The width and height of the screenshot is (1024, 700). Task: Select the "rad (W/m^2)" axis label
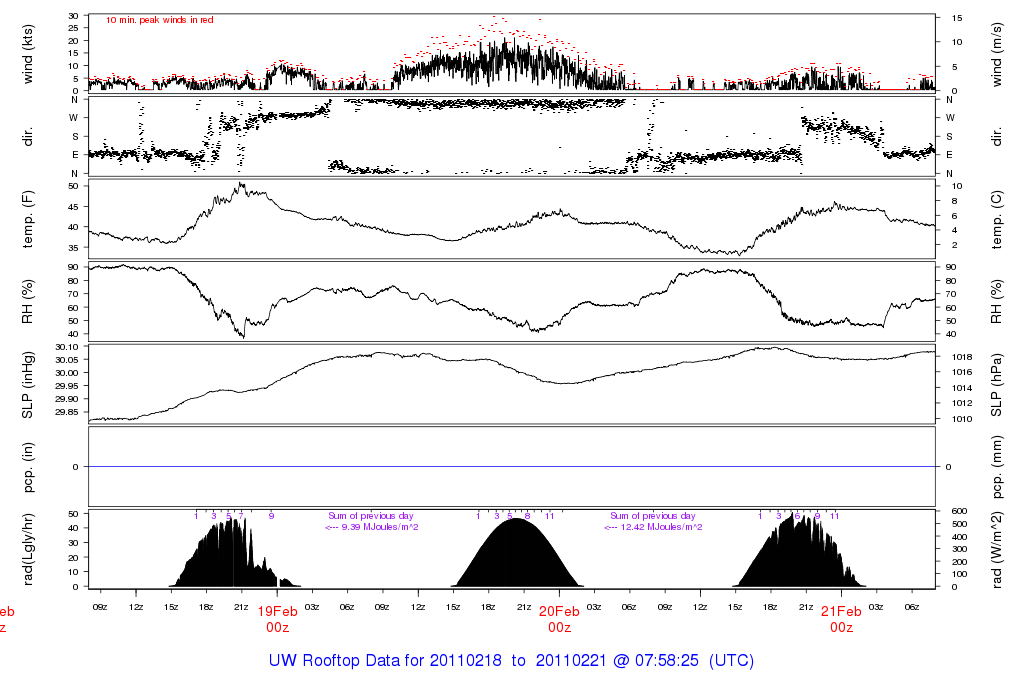point(997,550)
